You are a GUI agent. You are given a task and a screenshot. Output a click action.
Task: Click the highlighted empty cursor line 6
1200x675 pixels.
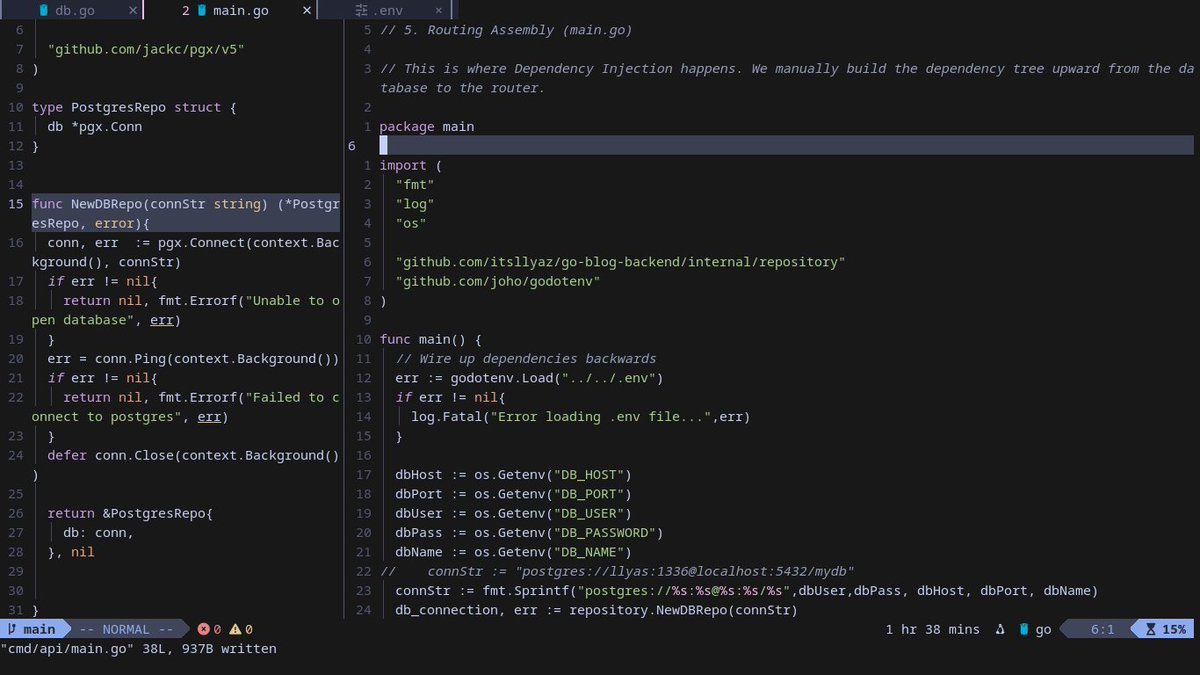786,146
